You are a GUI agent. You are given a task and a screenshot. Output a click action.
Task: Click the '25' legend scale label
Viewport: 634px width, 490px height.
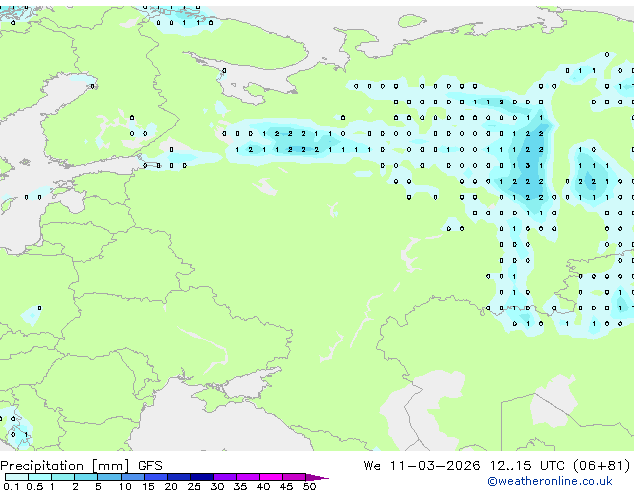pyautogui.click(x=194, y=486)
